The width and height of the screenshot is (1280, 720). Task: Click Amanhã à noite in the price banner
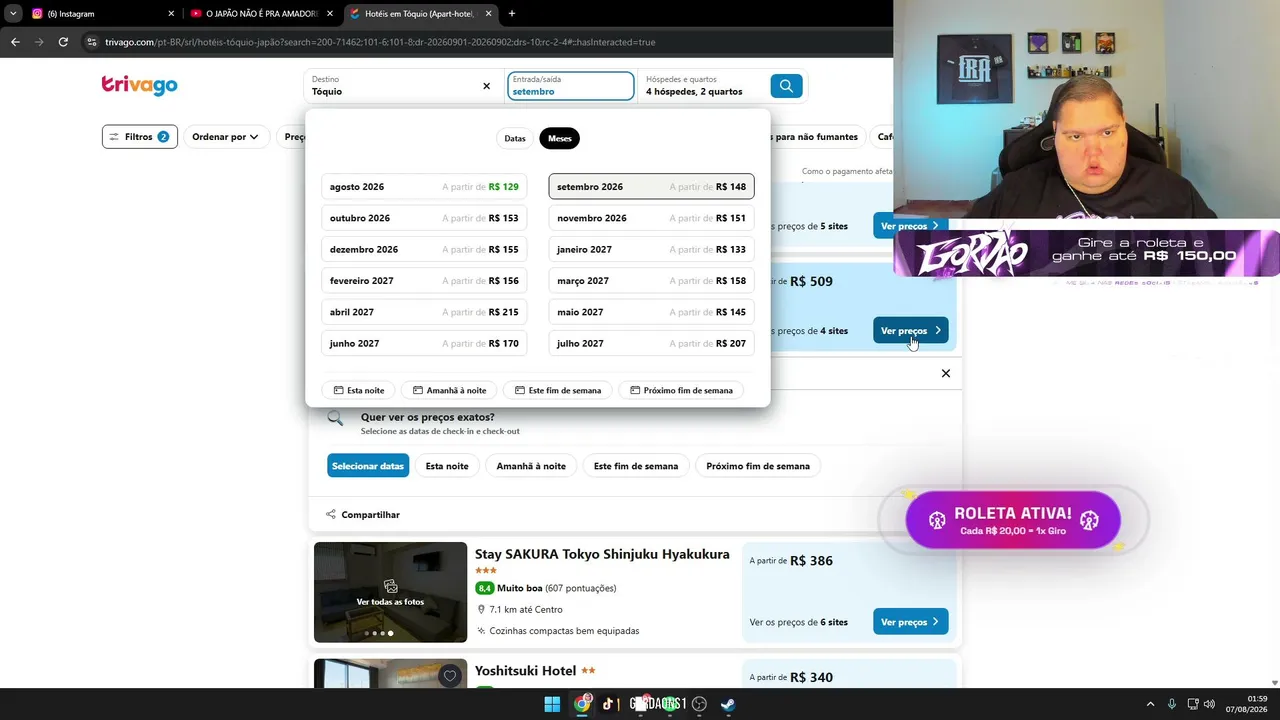click(x=531, y=466)
